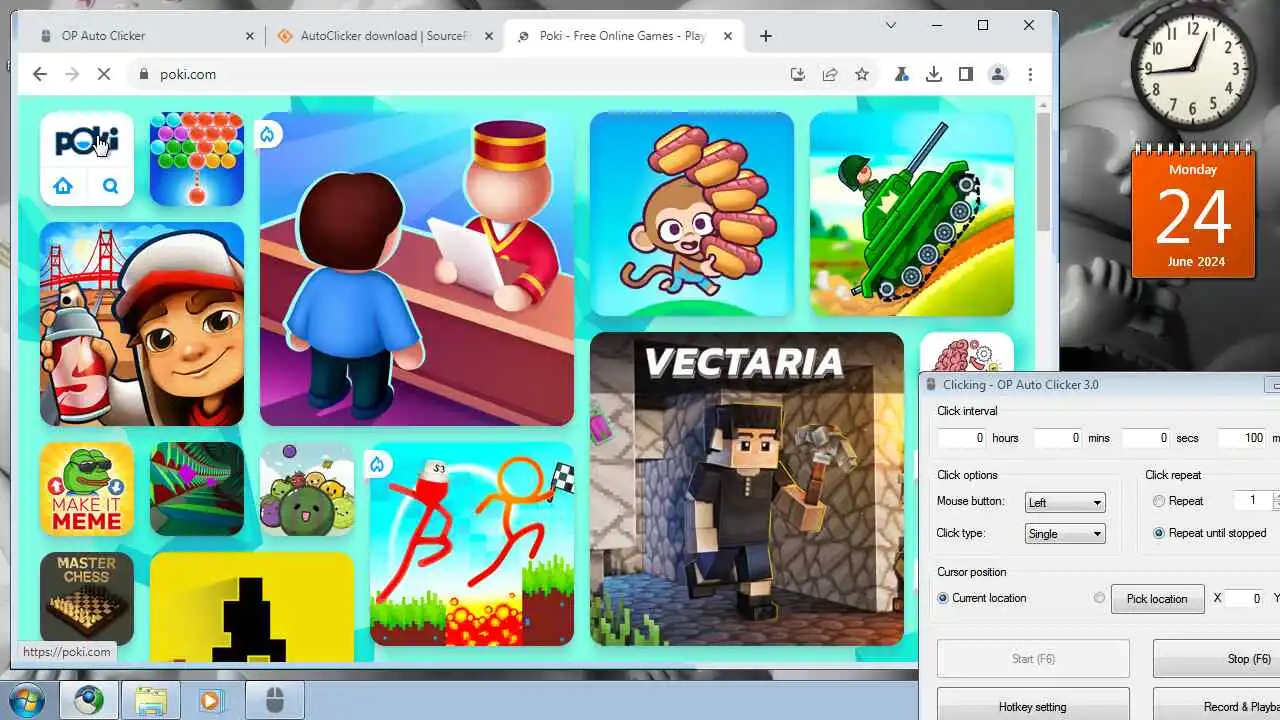Open the colorful tunnel game thumbnail
1280x720 pixels.
197,489
